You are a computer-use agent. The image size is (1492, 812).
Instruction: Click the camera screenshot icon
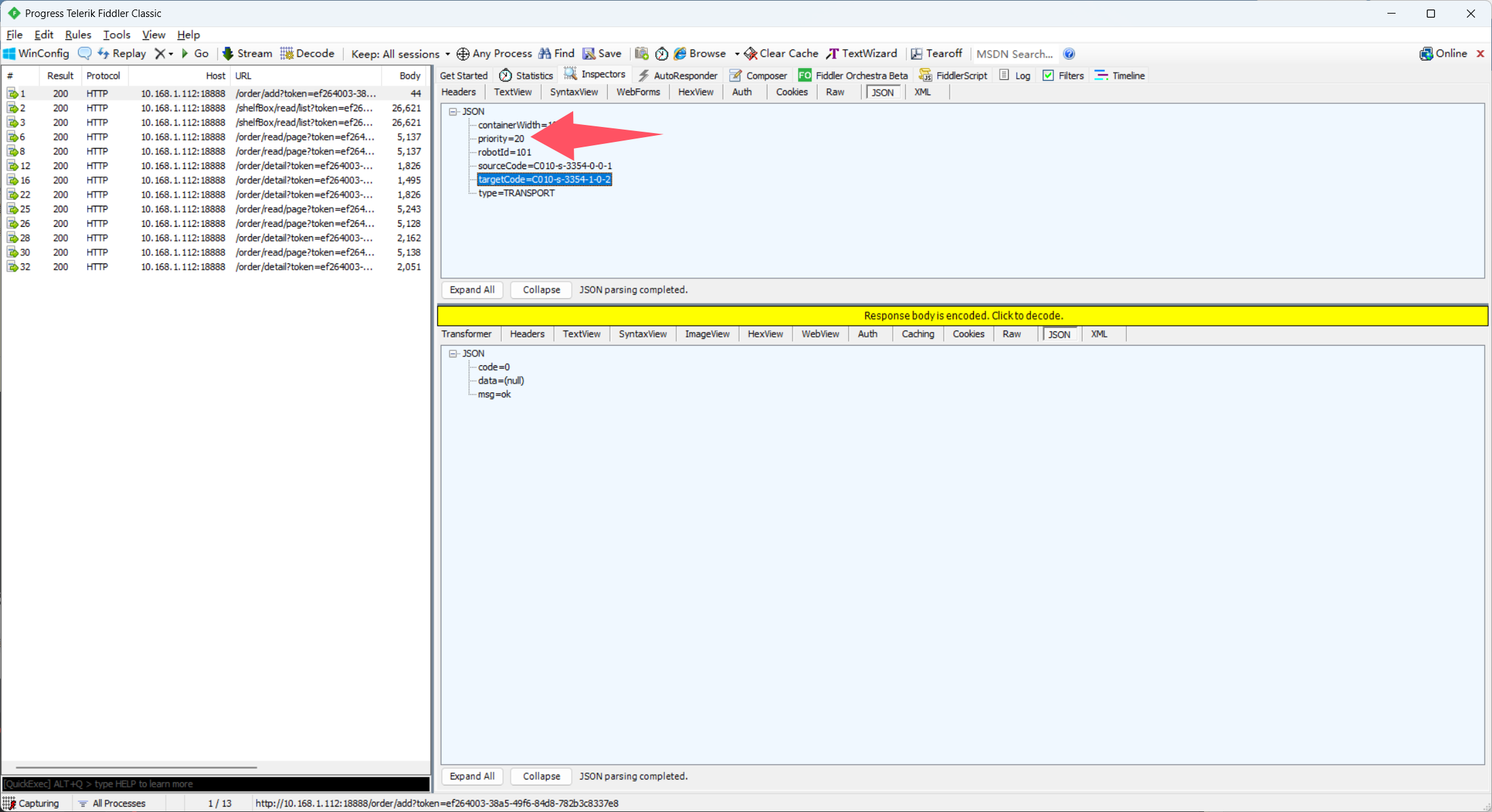pyautogui.click(x=642, y=54)
